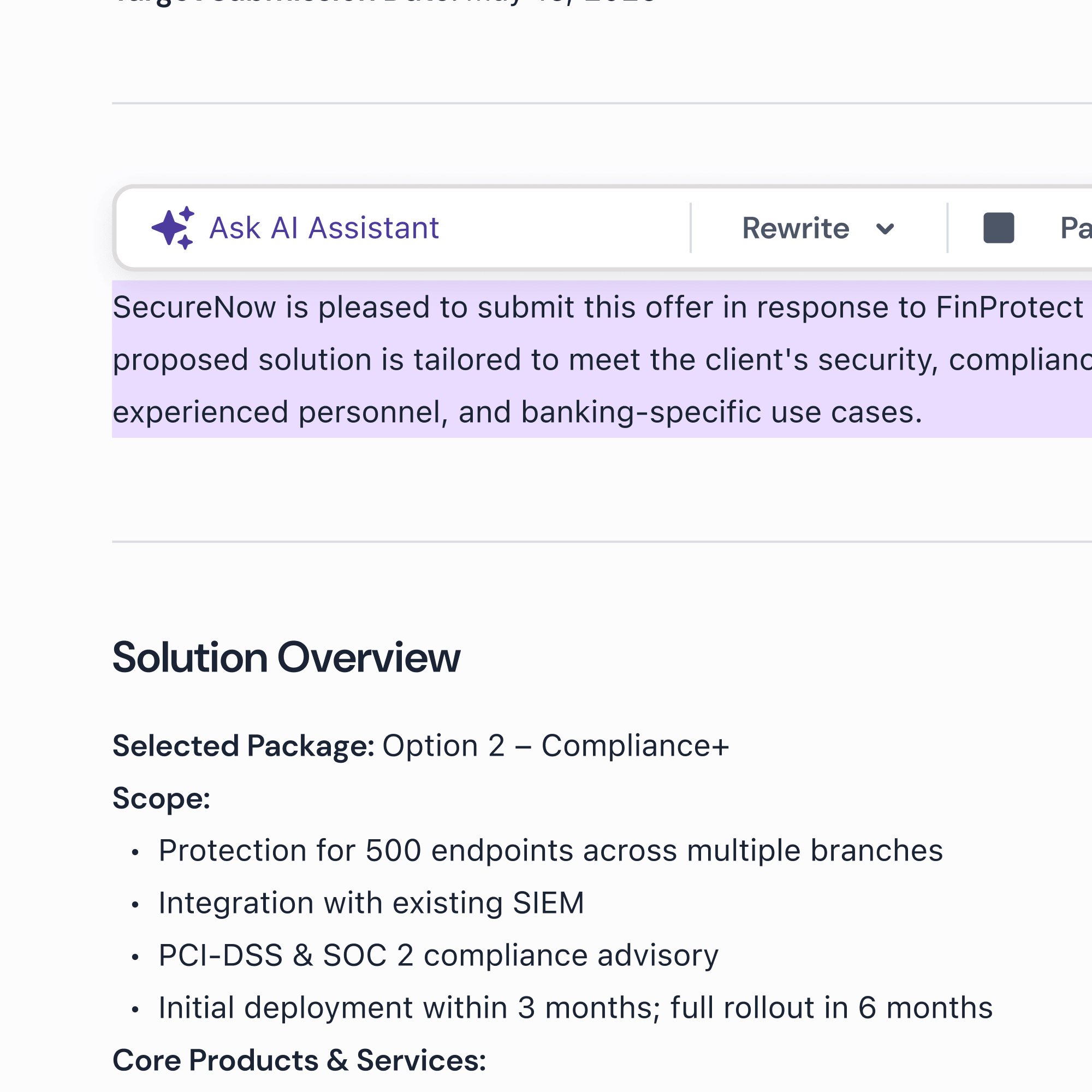Viewport: 1092px width, 1092px height.
Task: Click the partially visible "Pa" block type selector
Action: click(1076, 228)
